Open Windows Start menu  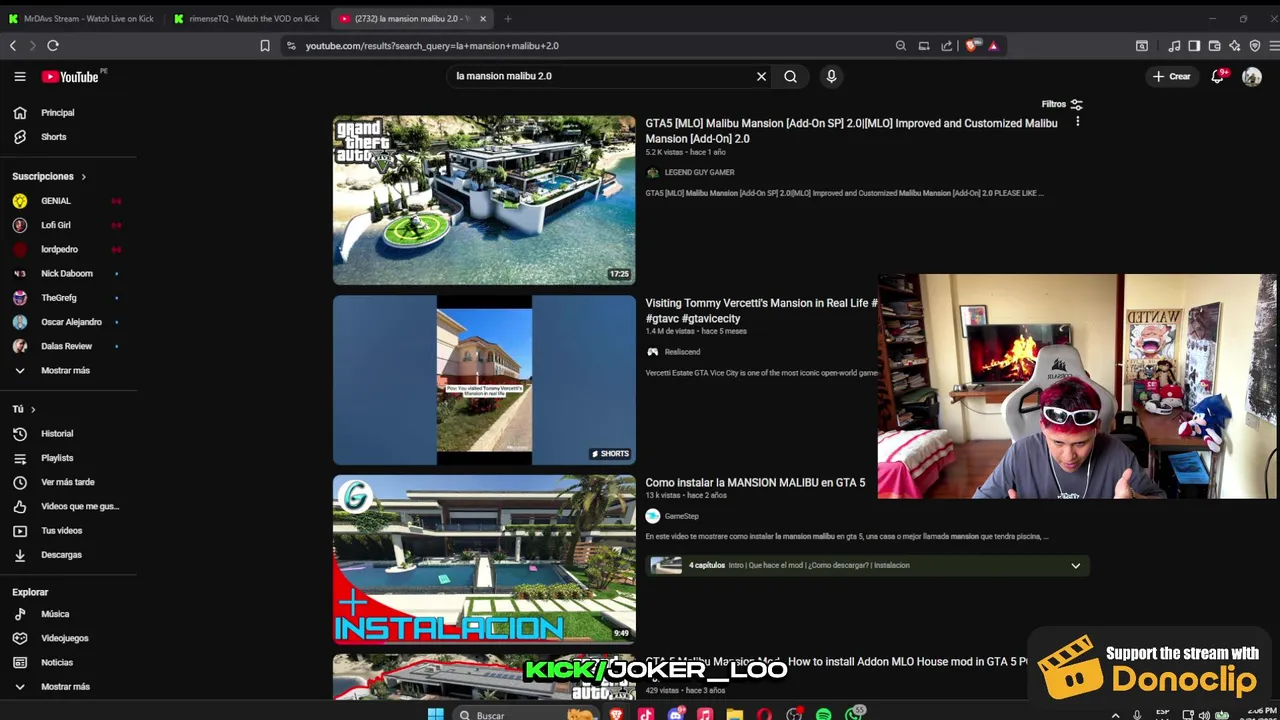[435, 714]
